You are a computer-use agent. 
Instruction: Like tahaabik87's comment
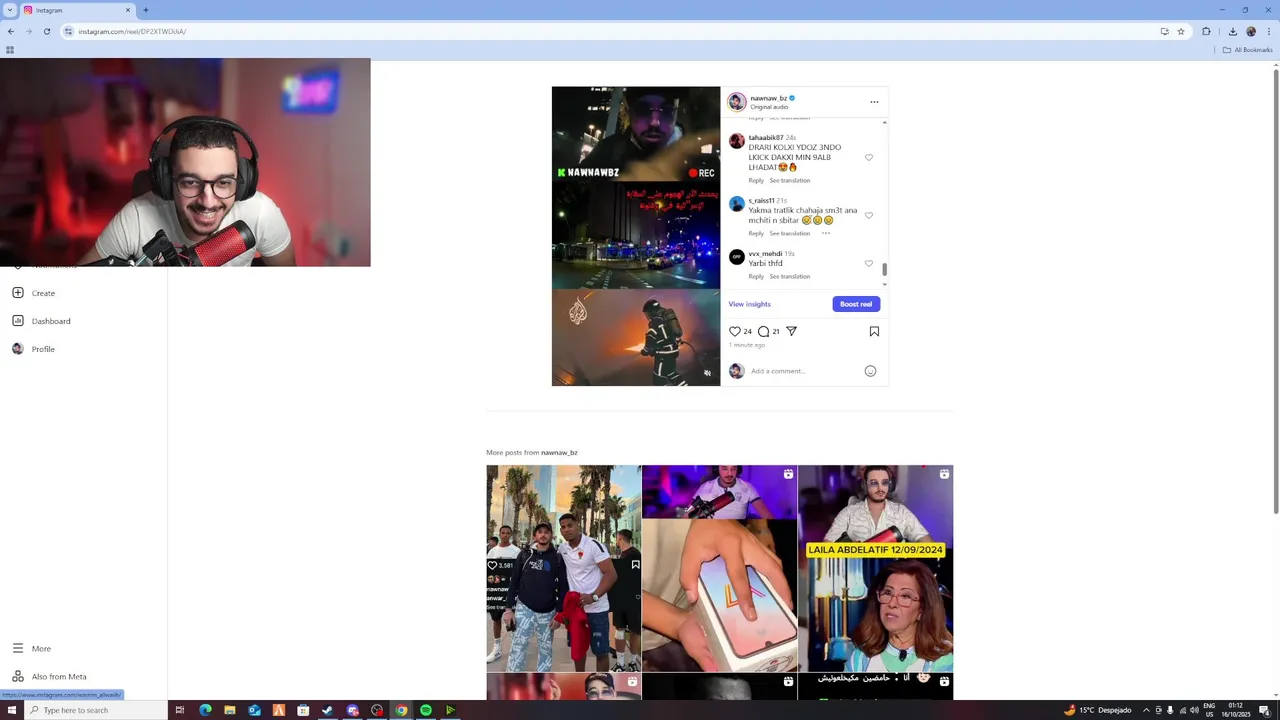869,157
